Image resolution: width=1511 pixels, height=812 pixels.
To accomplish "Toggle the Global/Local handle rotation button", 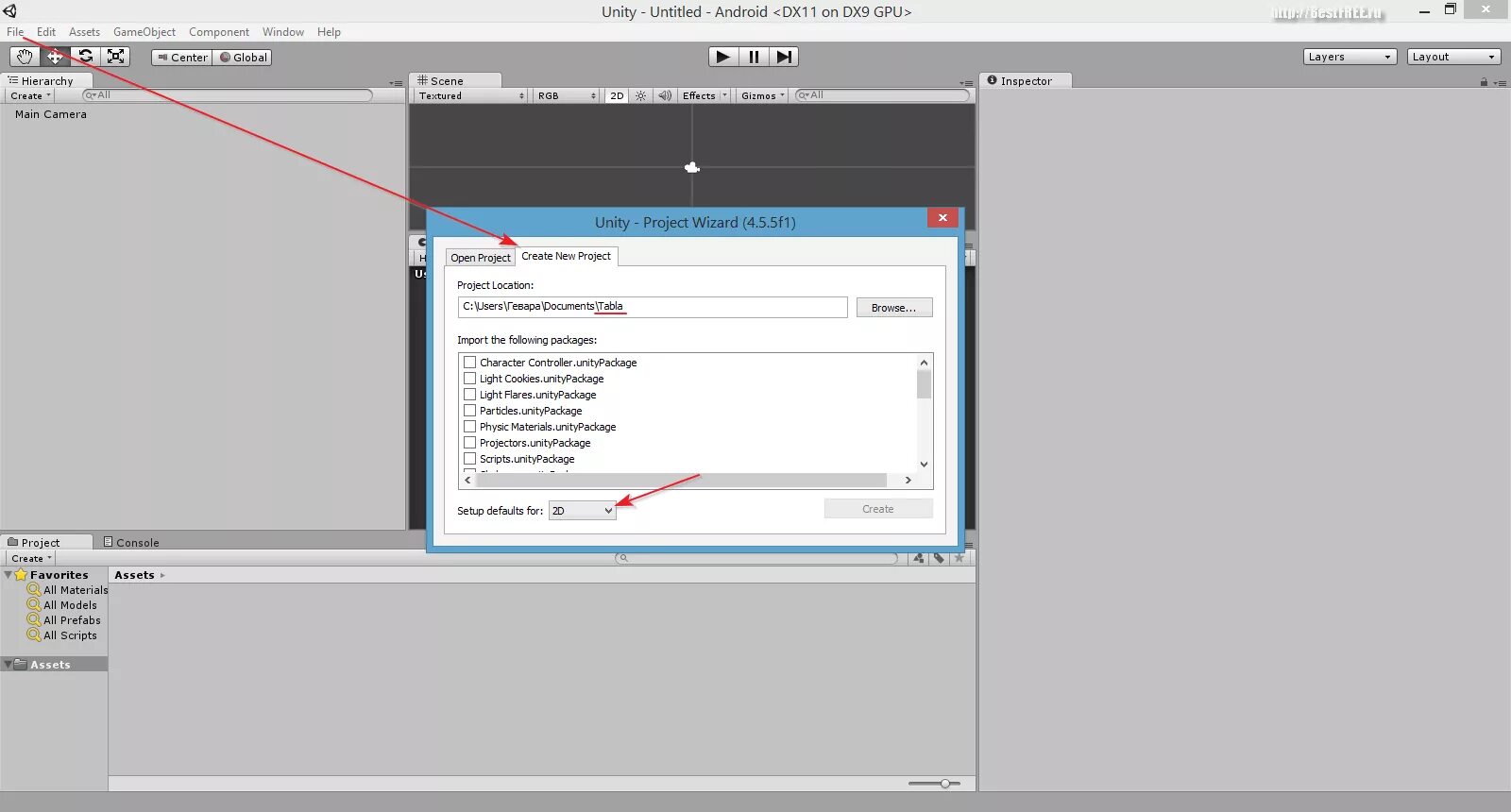I will tap(243, 58).
